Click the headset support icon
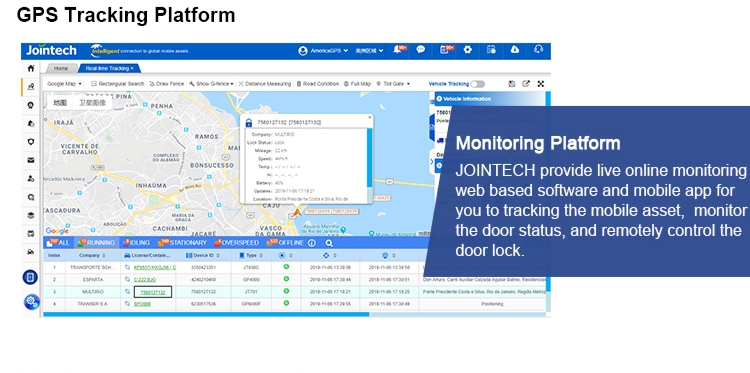The width and height of the screenshot is (750, 373). (x=538, y=50)
